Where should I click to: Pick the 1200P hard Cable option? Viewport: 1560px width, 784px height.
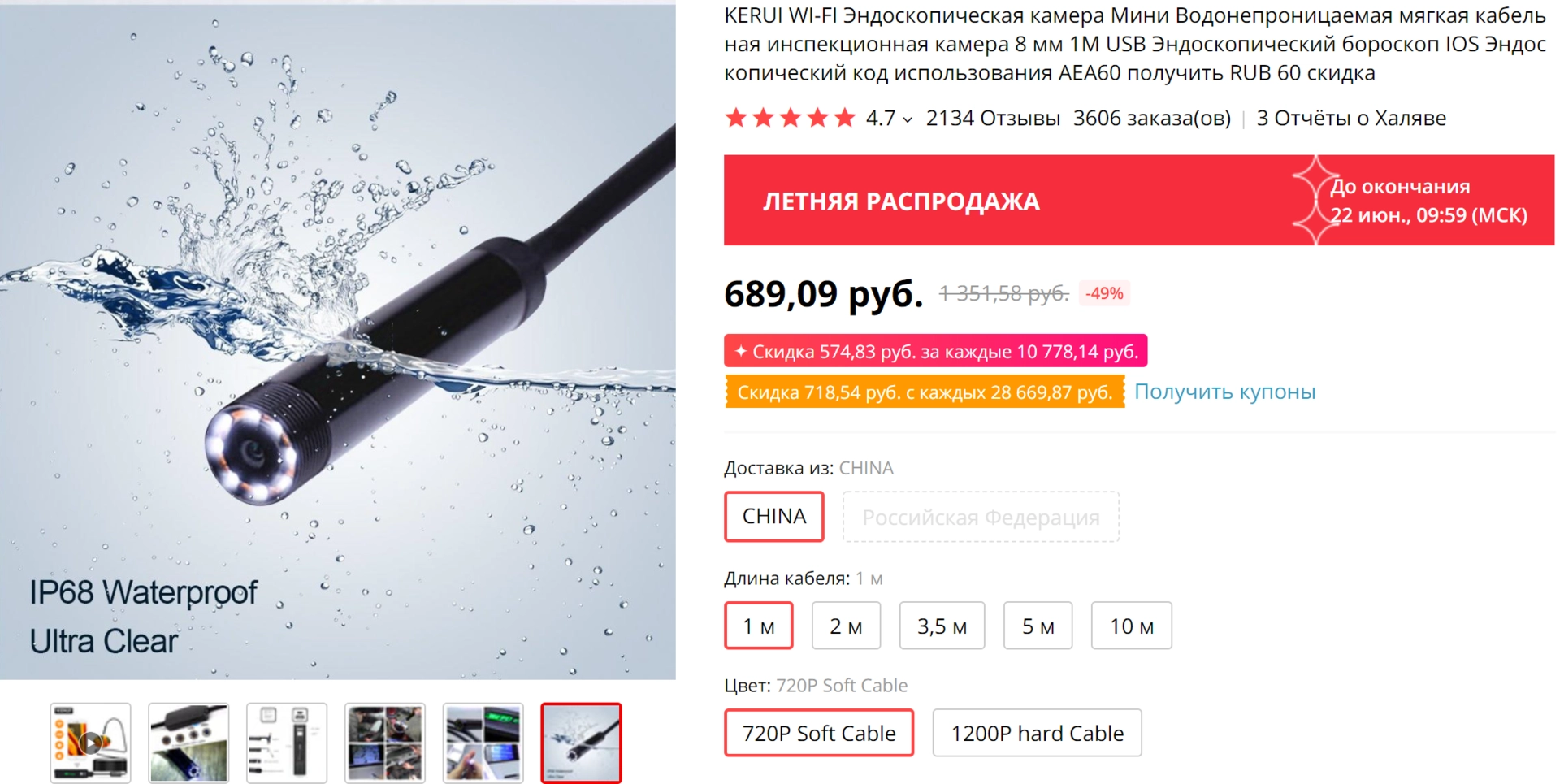pos(1038,733)
